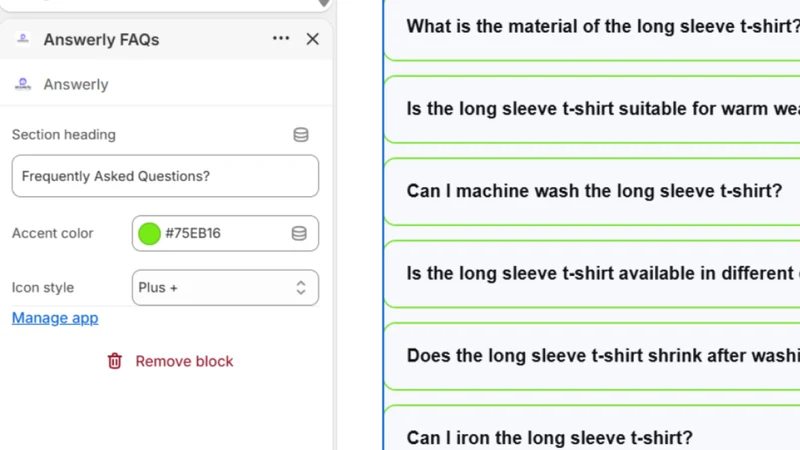Expand the available in different FAQ item

(x=592, y=274)
